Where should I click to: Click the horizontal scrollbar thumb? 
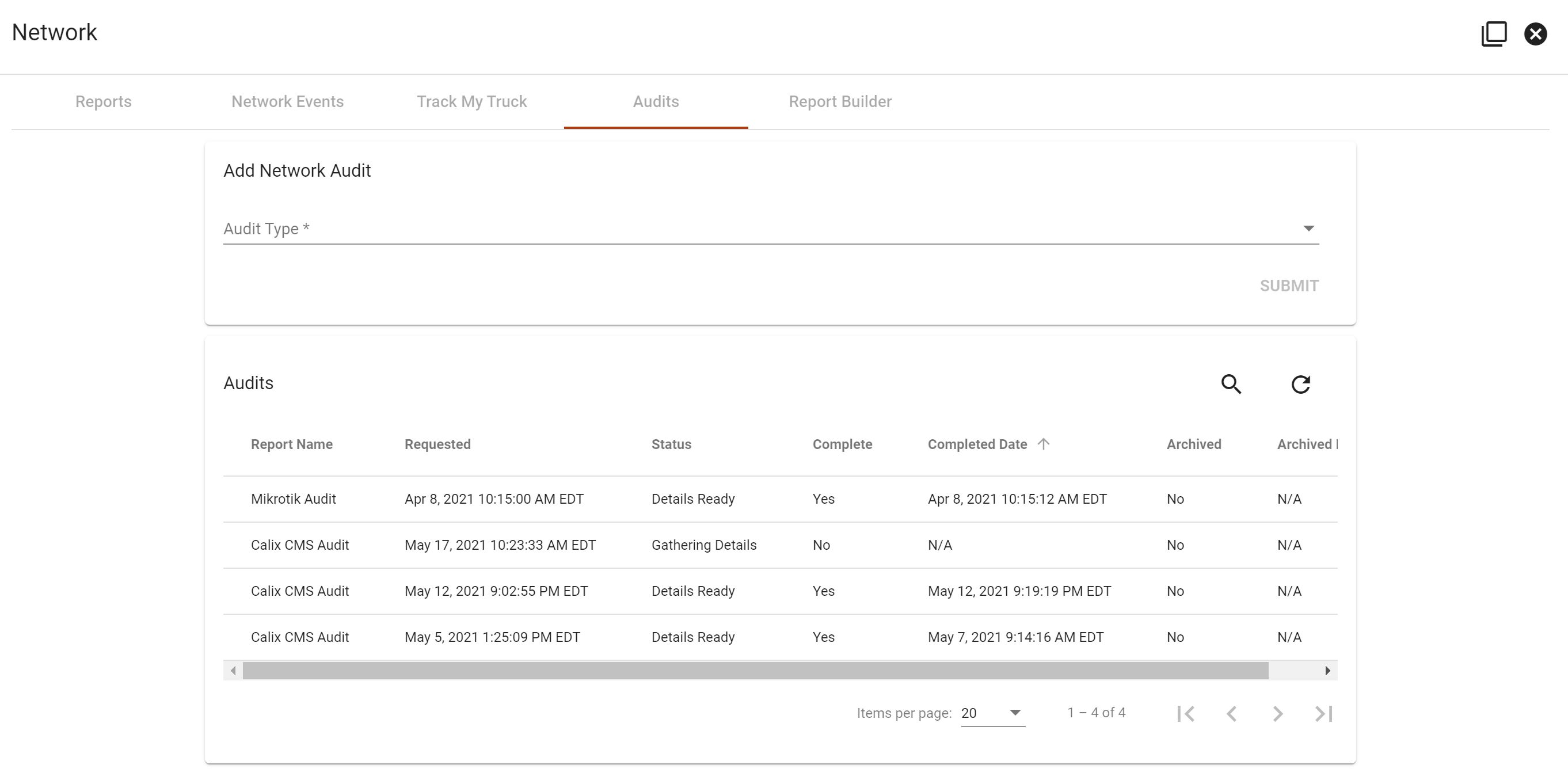pos(755,671)
